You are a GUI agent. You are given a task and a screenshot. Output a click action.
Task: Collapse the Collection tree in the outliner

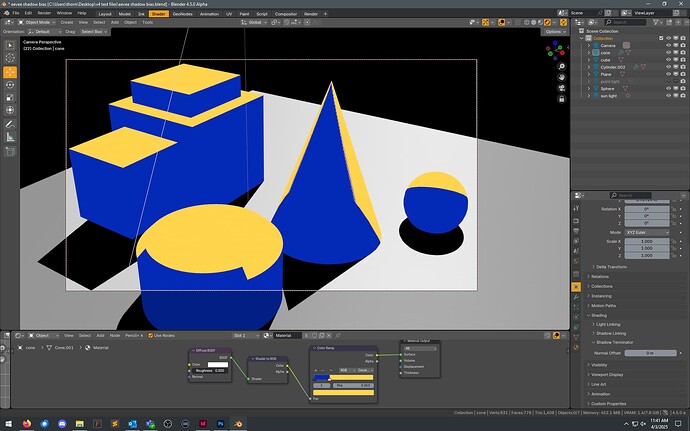(x=582, y=38)
